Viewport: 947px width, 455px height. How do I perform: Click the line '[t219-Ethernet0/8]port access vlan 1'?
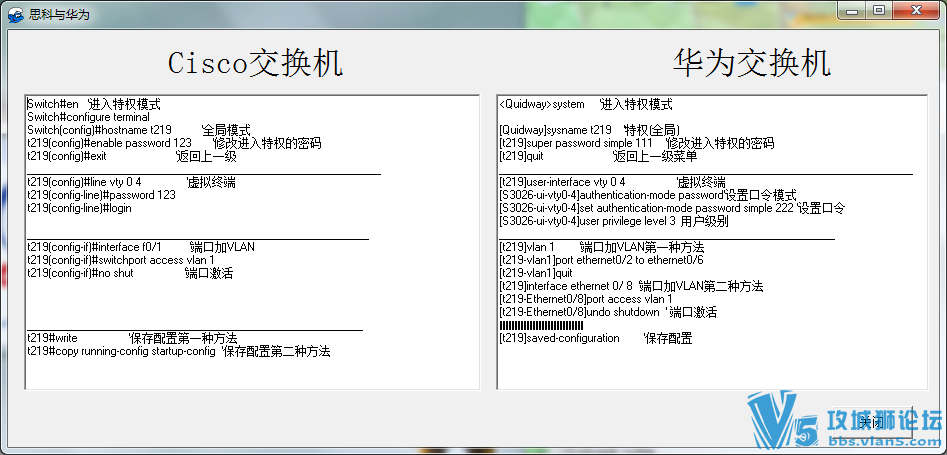[x=585, y=299]
